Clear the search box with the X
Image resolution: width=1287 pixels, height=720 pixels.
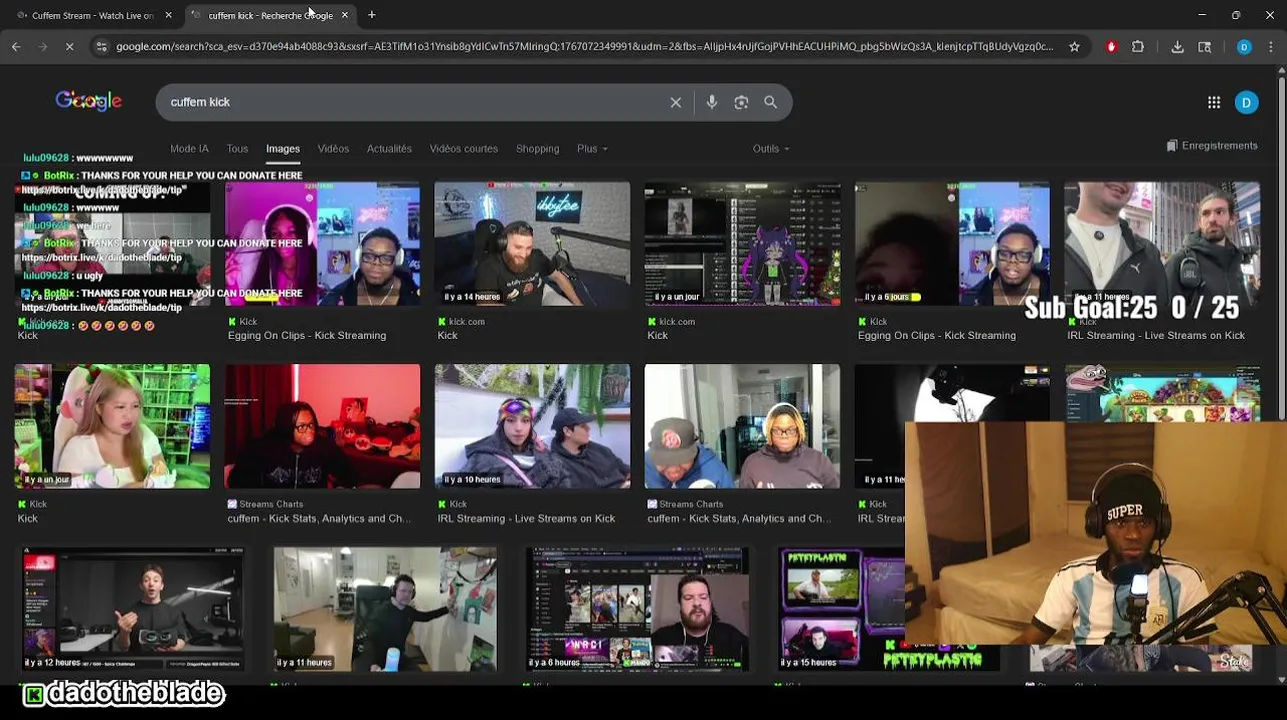click(x=676, y=102)
